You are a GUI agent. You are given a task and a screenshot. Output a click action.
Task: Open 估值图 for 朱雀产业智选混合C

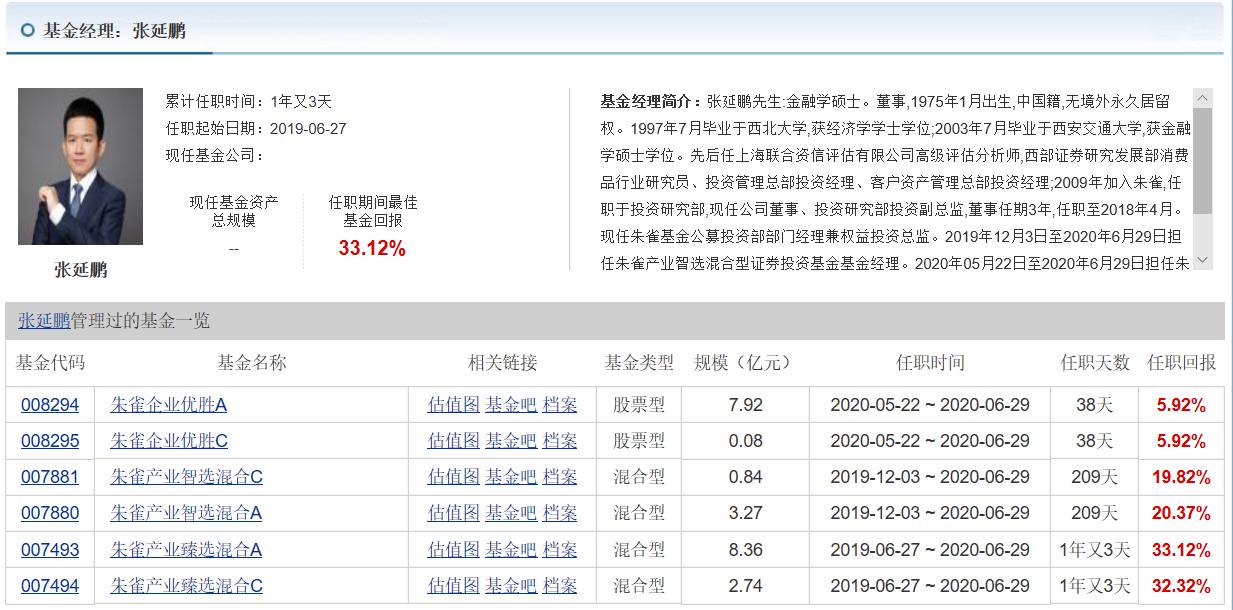tap(454, 477)
